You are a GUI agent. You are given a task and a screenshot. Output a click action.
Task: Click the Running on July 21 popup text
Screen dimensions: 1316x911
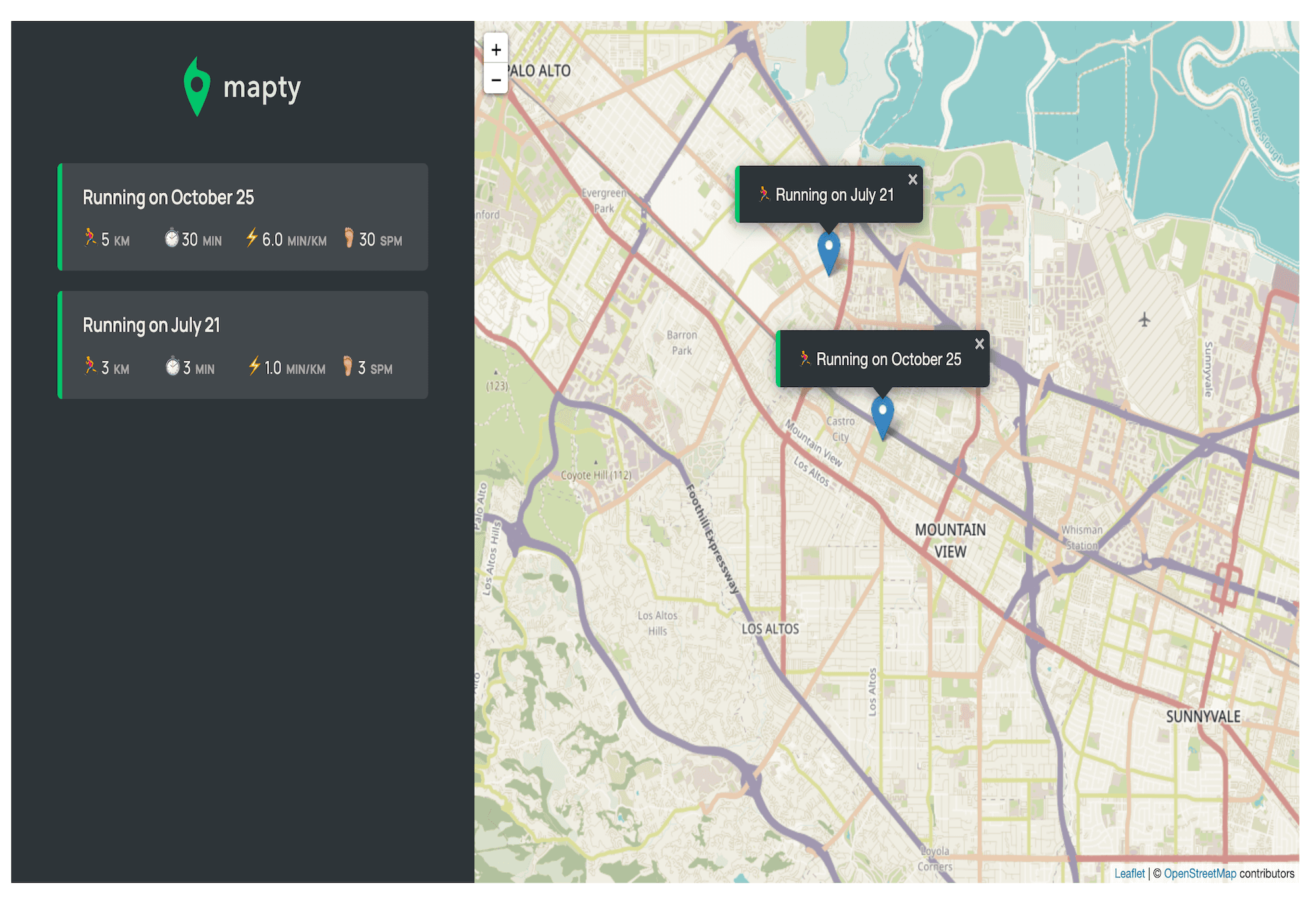[834, 195]
